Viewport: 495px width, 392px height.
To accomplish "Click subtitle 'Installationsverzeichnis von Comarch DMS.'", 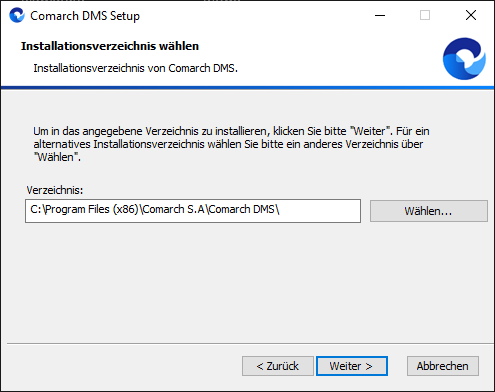I will click(x=135, y=68).
